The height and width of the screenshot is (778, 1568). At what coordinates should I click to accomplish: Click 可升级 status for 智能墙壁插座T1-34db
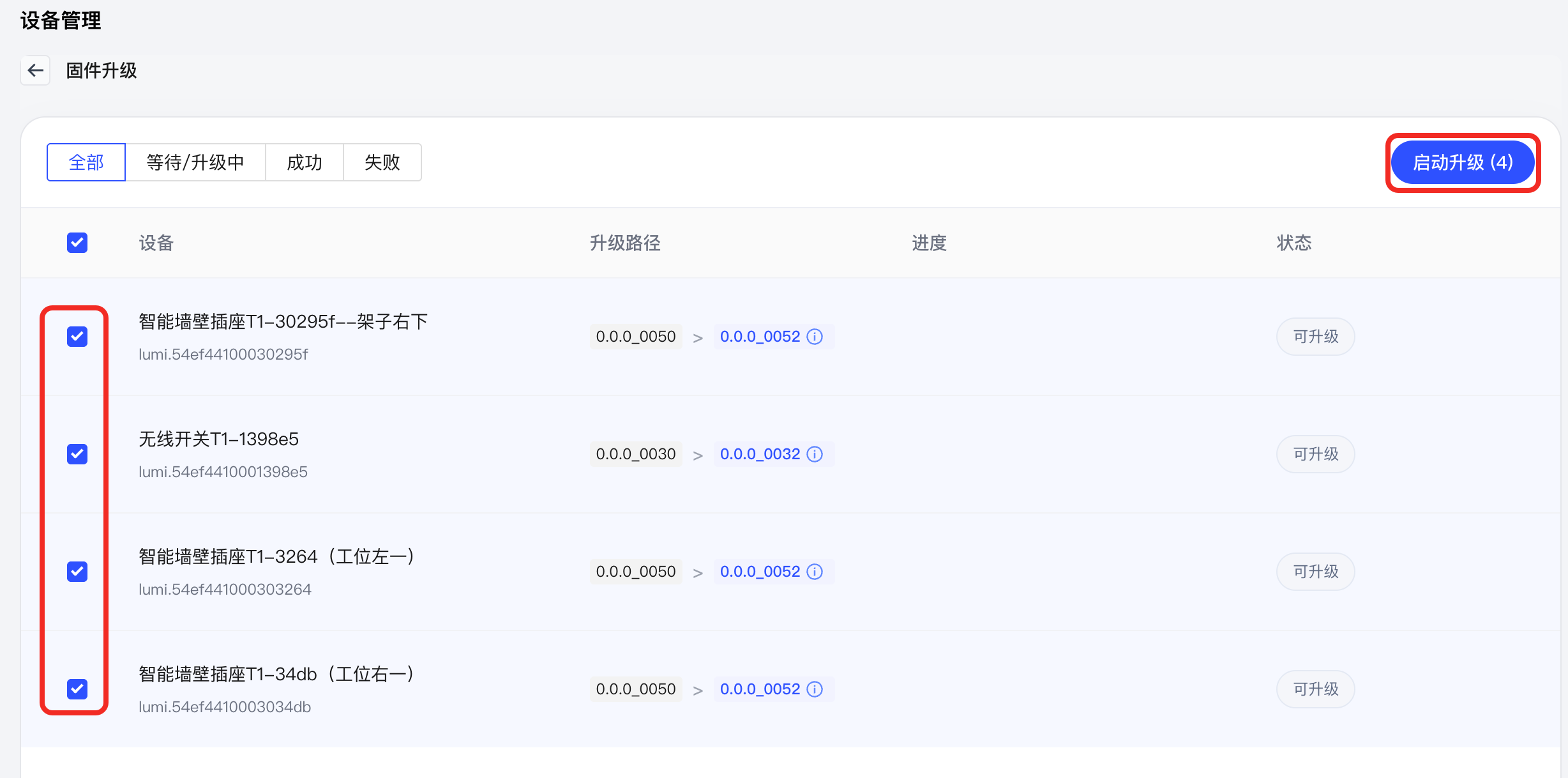(1316, 689)
